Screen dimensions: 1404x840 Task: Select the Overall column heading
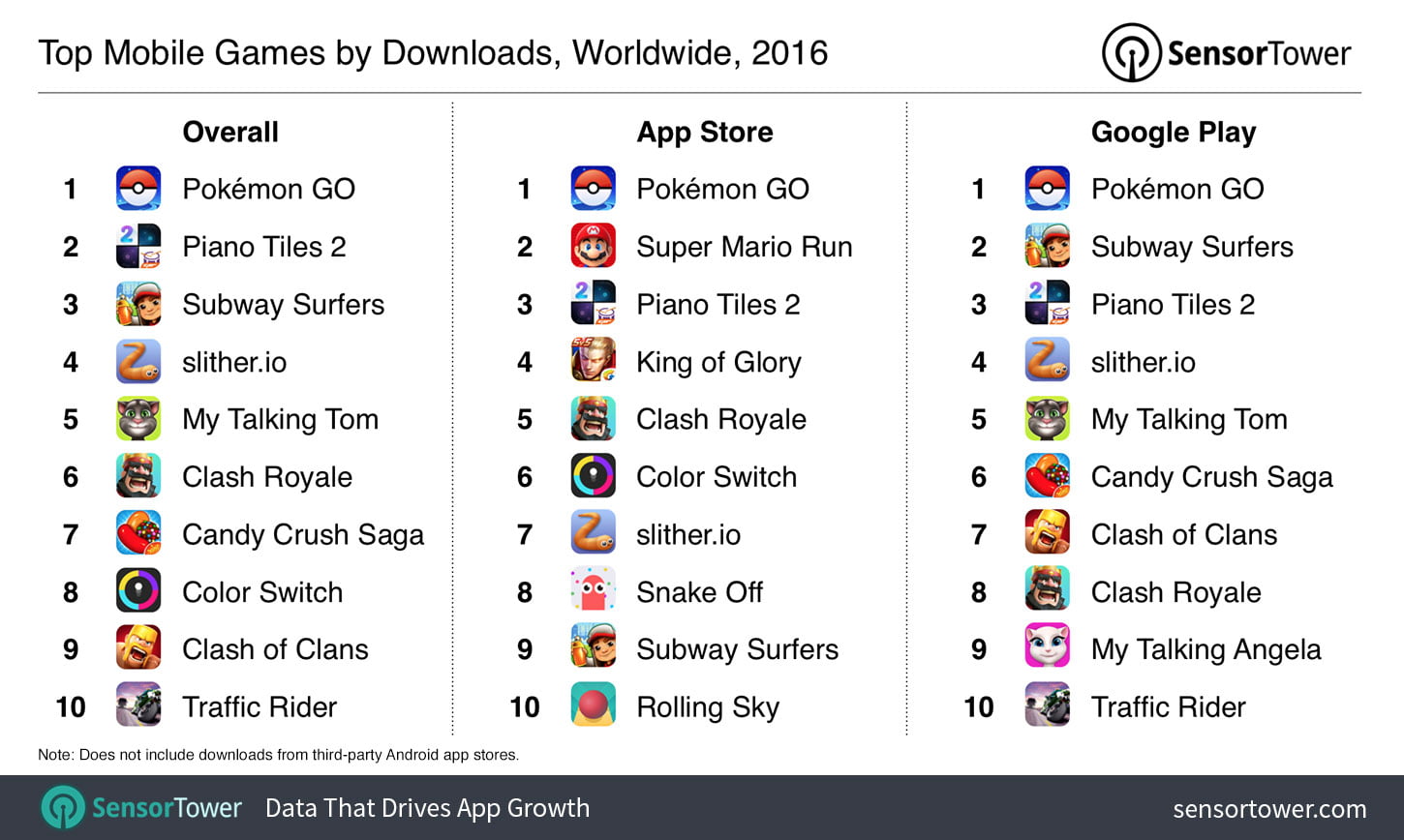(x=230, y=132)
